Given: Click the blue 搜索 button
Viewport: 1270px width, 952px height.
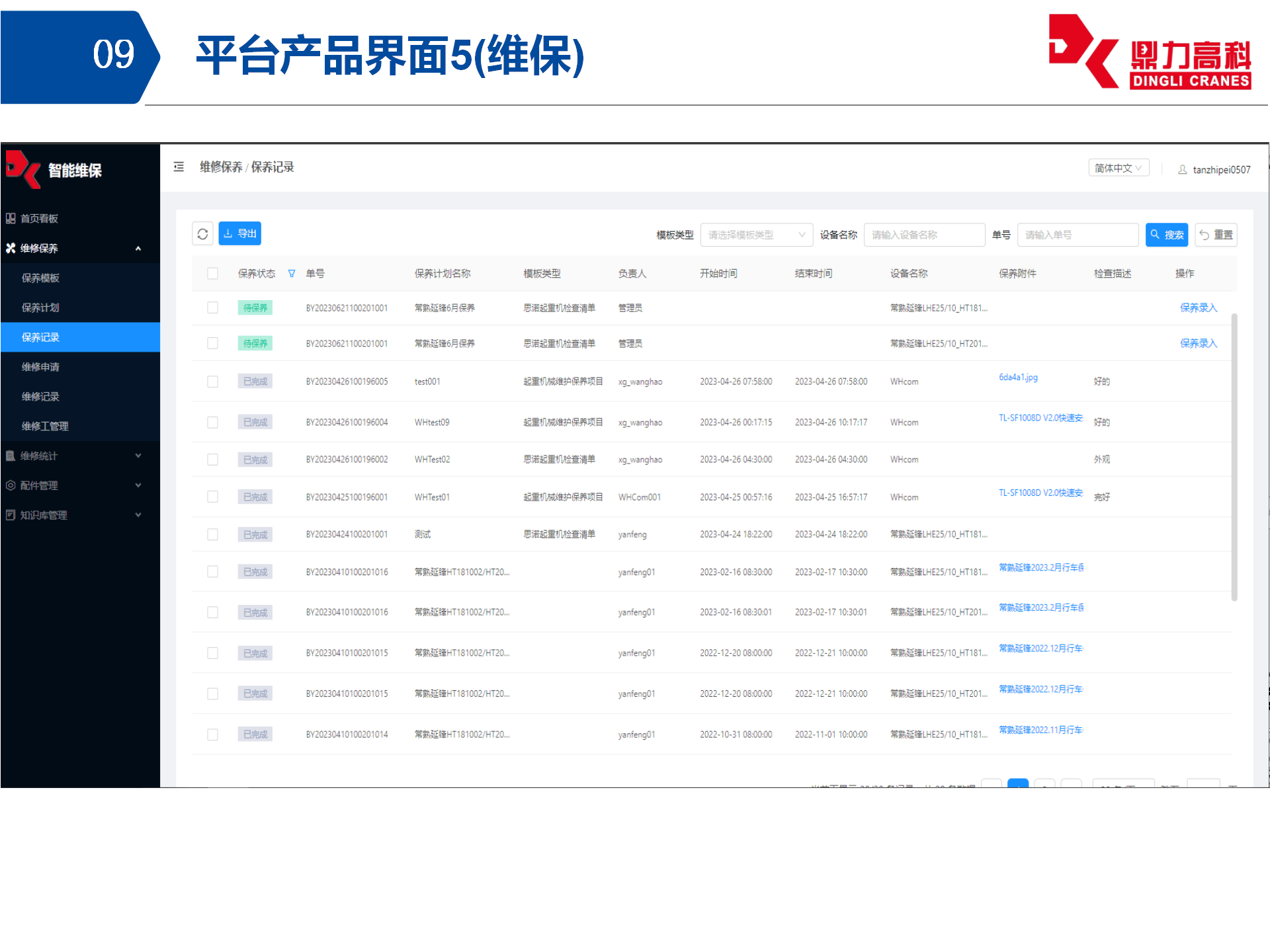Looking at the screenshot, I should (1166, 235).
